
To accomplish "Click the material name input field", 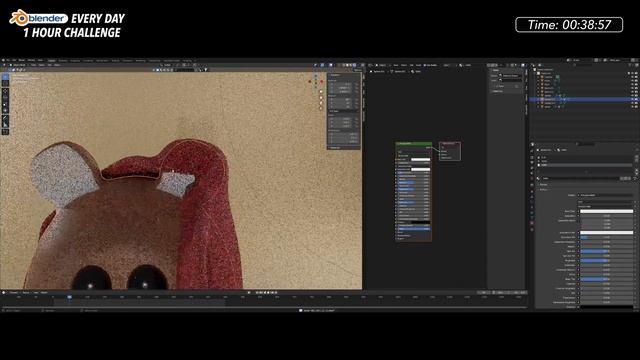I will click(581, 178).
